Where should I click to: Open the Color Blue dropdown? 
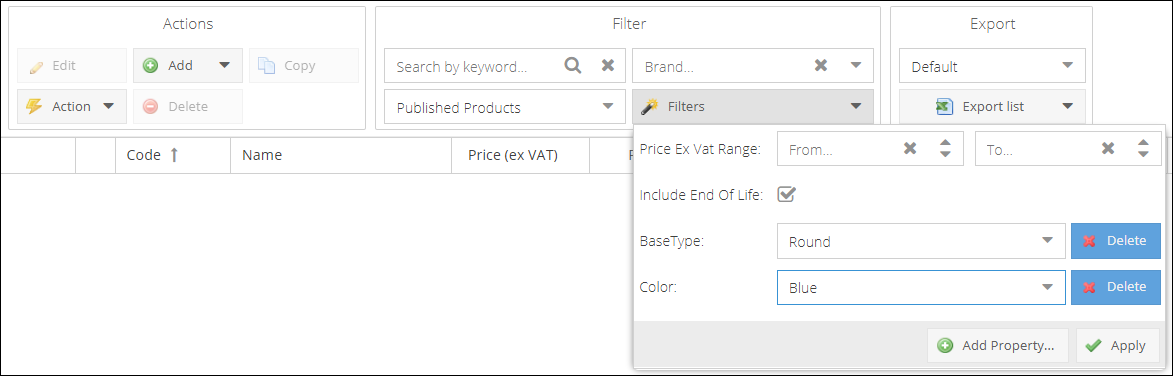point(921,287)
